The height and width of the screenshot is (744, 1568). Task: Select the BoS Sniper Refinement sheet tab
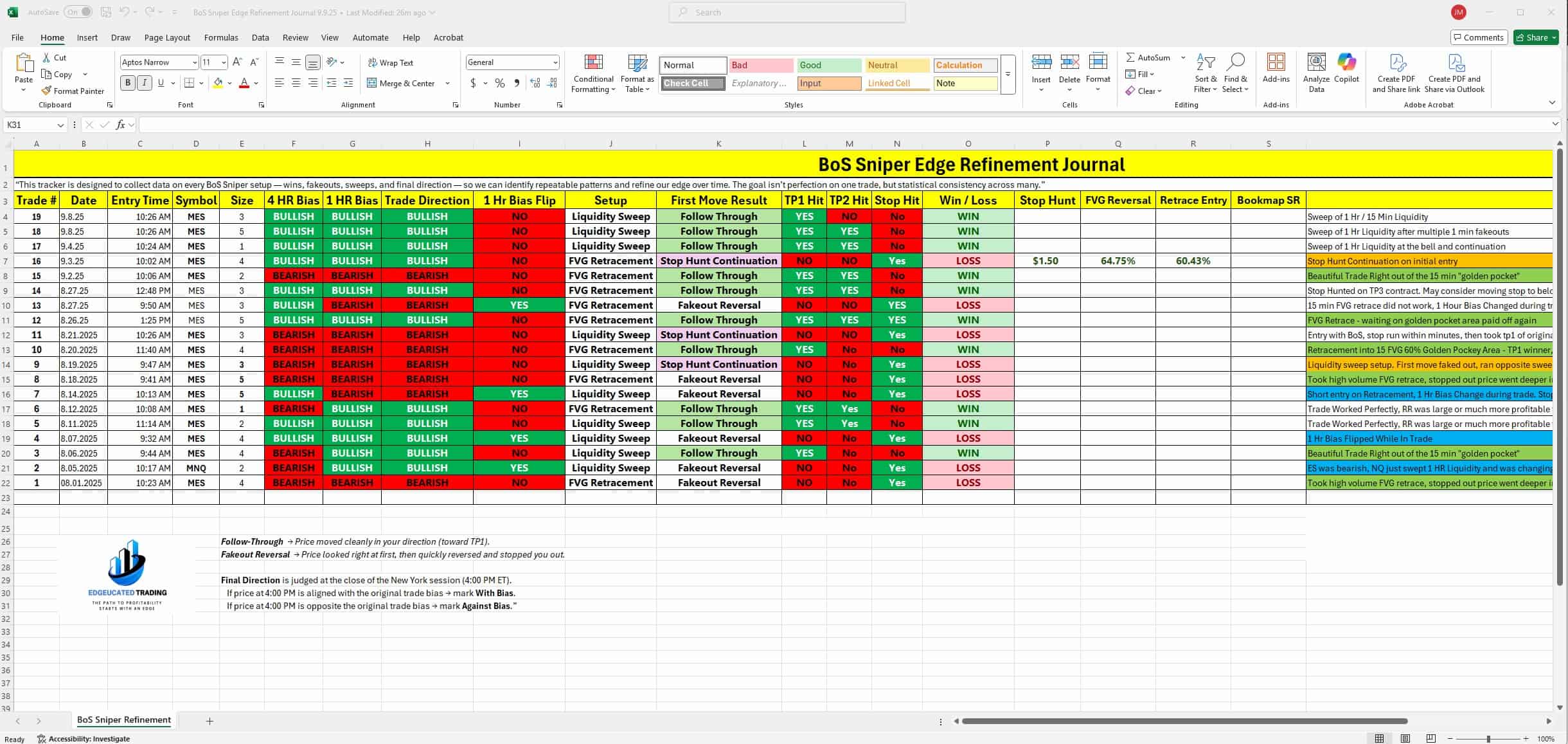coord(124,720)
